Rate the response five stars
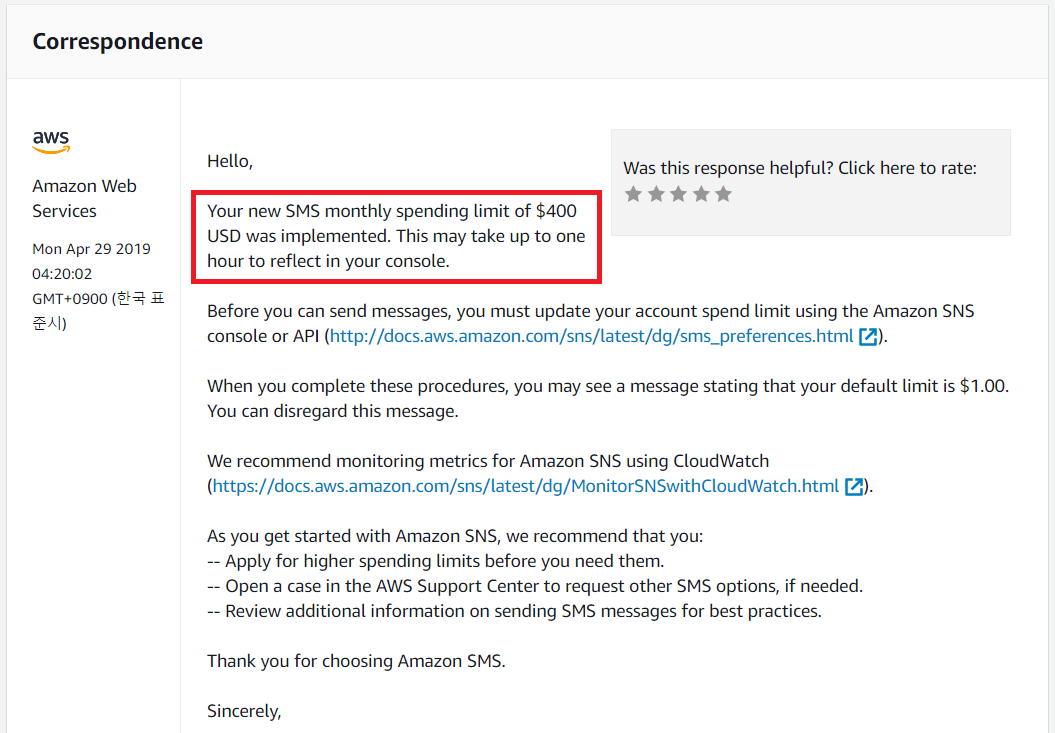This screenshot has height=733, width=1055. [723, 194]
